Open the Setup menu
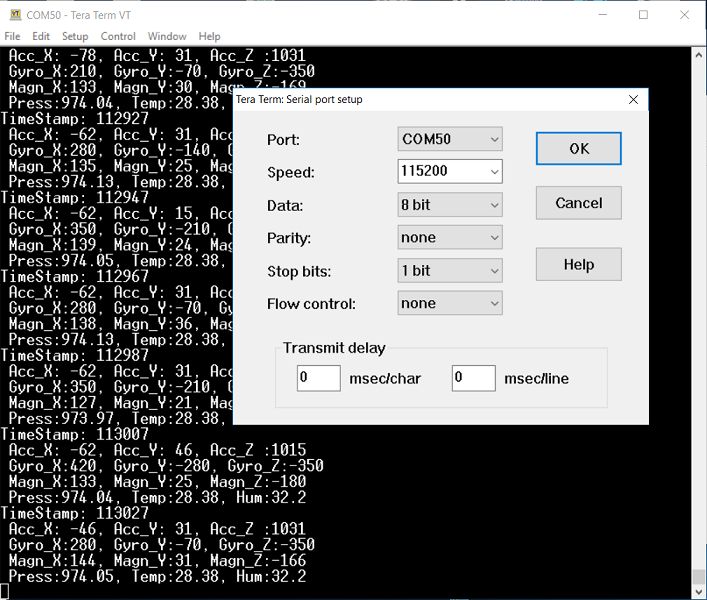Screen dimensions: 707x600 (75, 37)
